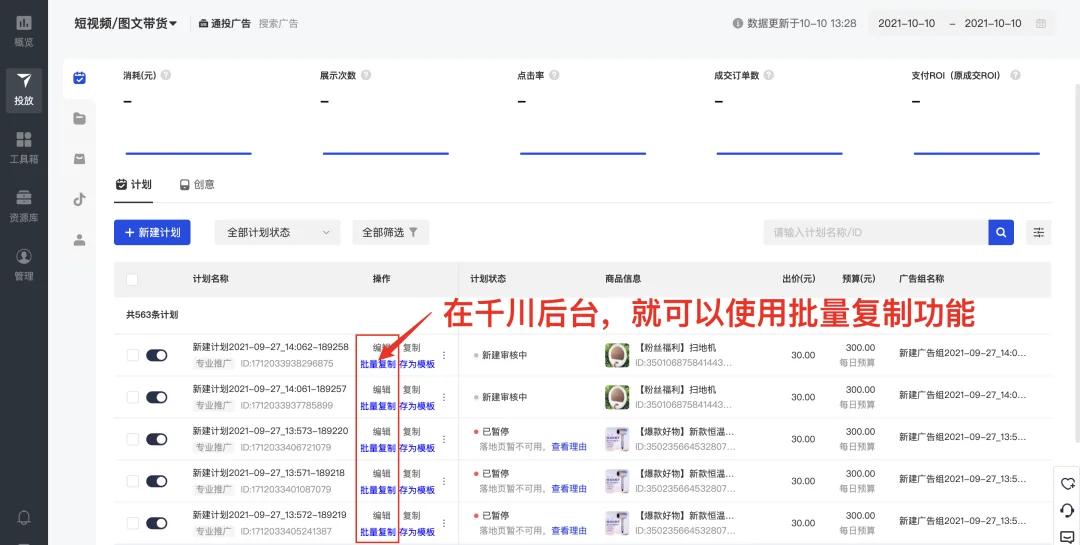Open more options dots for plan 573-189220
This screenshot has width=1080, height=545.
pos(444,440)
